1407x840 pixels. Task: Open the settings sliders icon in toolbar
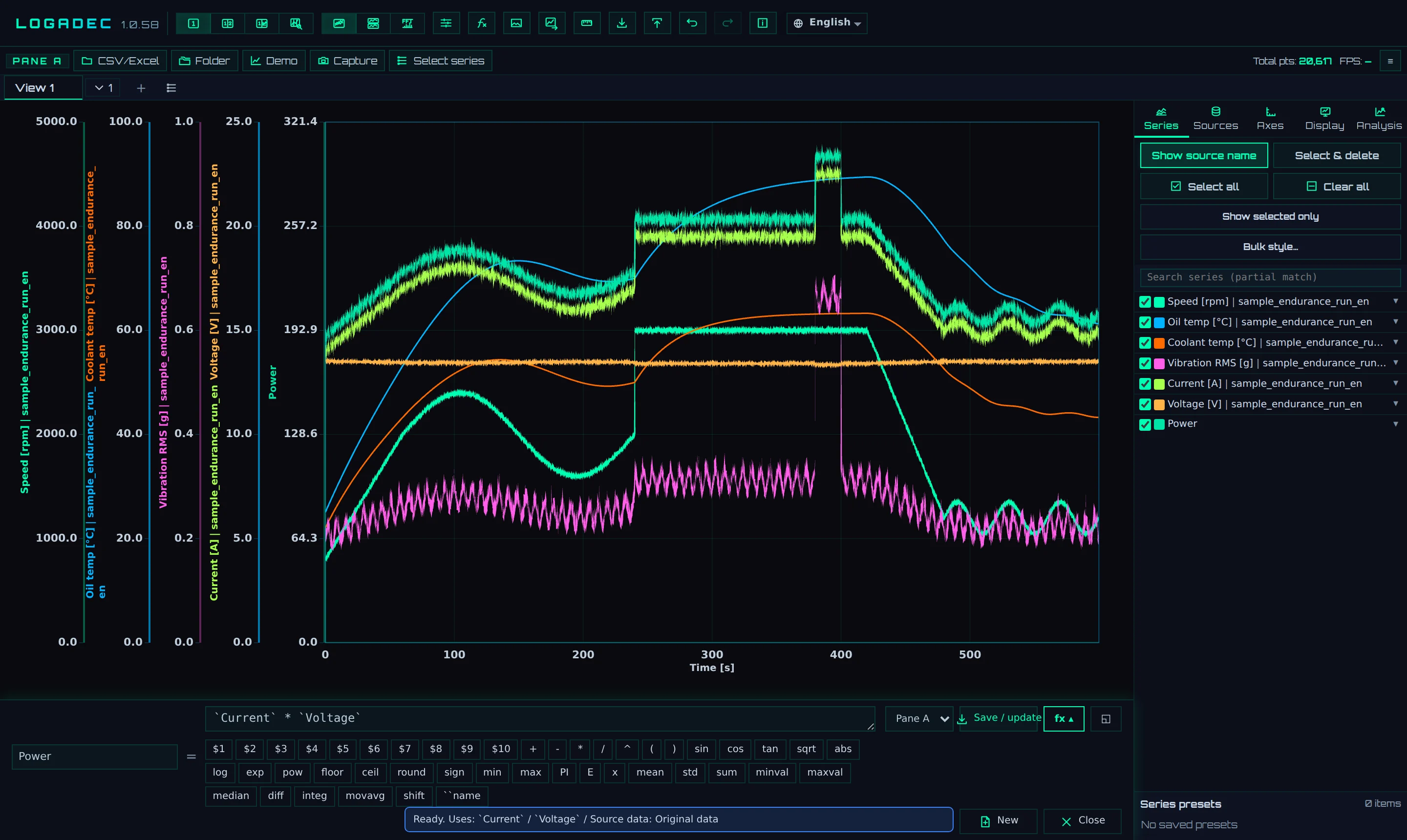pos(446,23)
